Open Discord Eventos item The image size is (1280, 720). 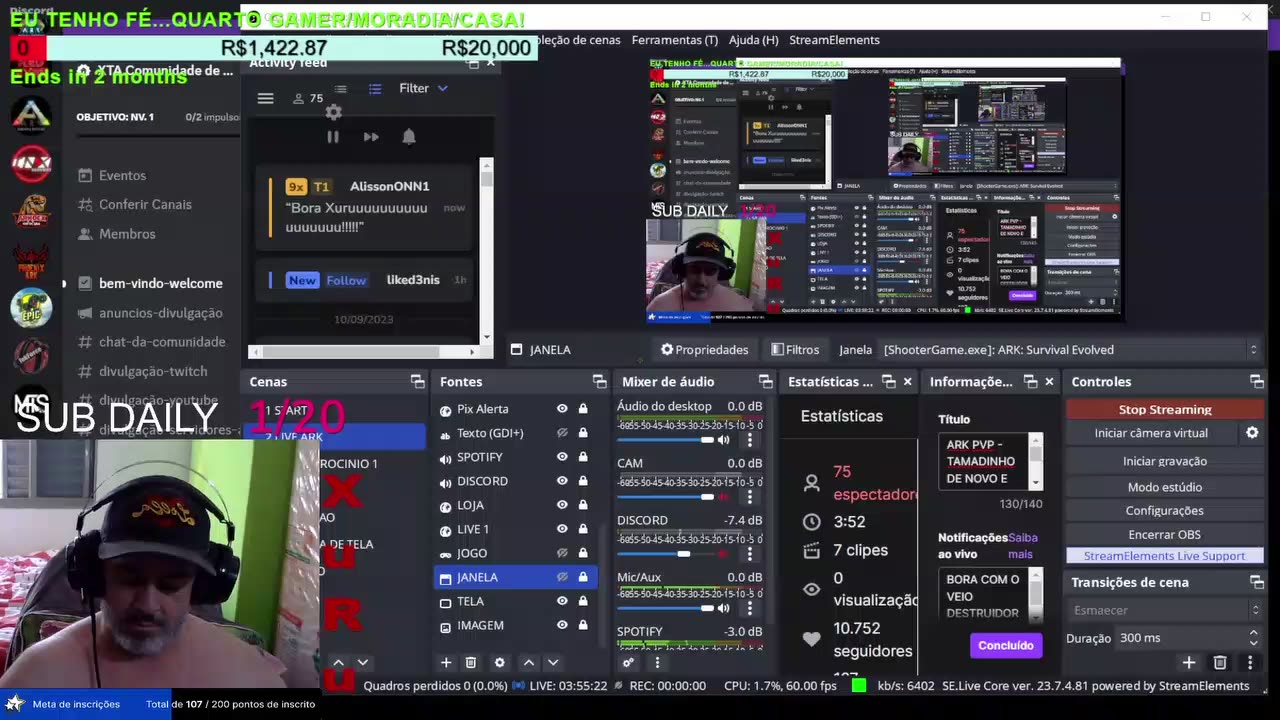point(122,175)
